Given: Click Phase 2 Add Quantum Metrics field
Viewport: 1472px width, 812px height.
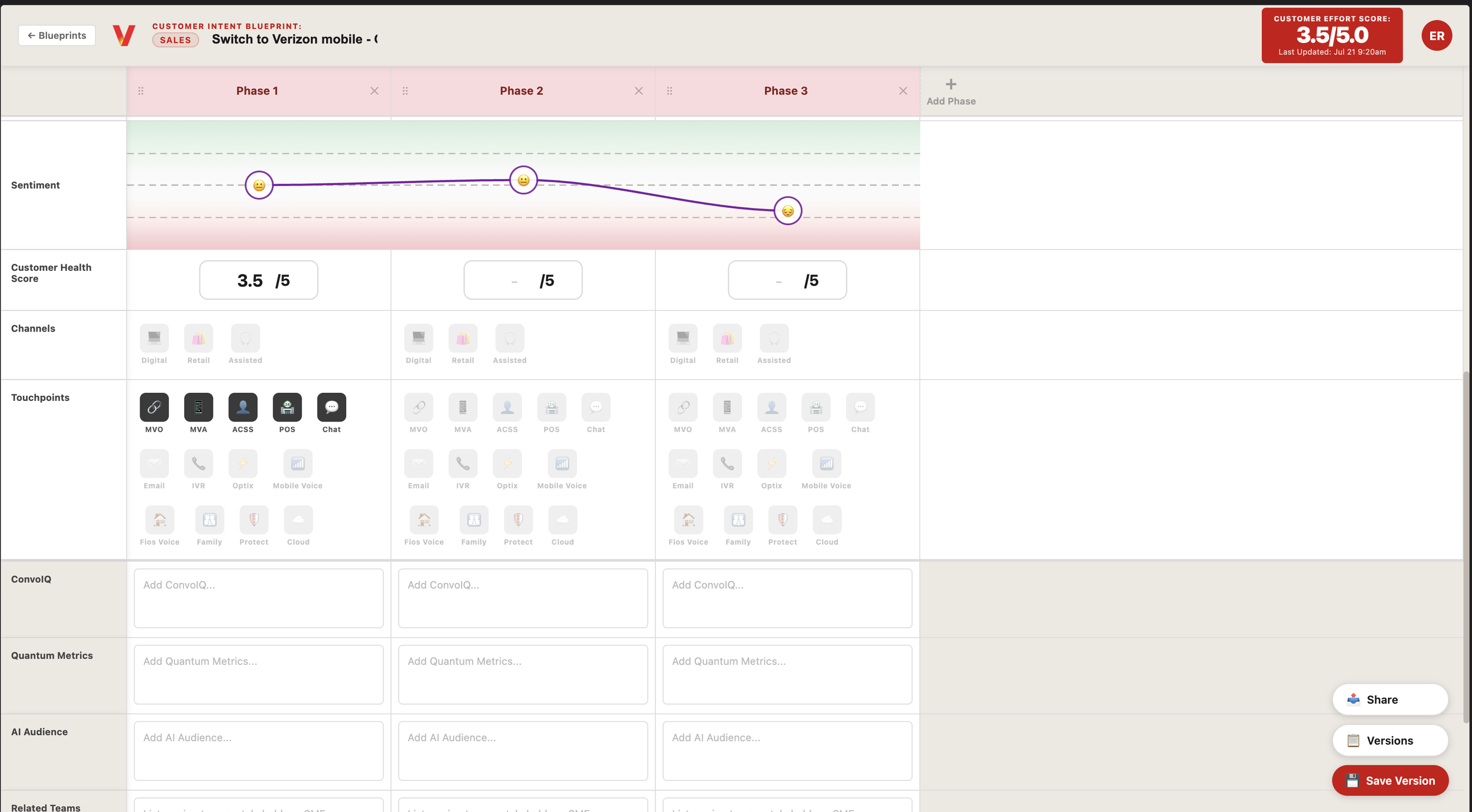Looking at the screenshot, I should (x=523, y=675).
